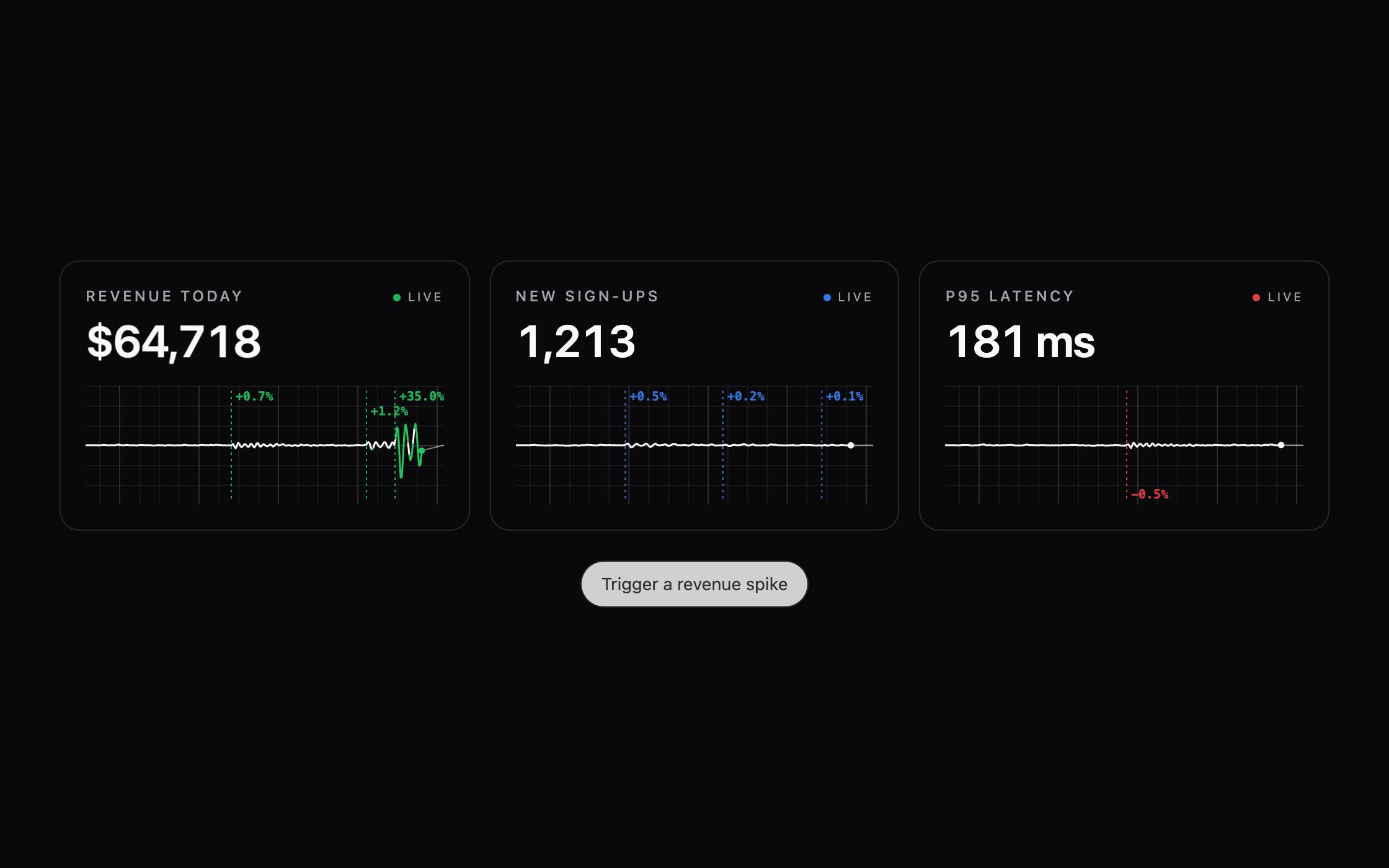Click the P95 LATENCY card title
The height and width of the screenshot is (868, 1389).
[1010, 296]
